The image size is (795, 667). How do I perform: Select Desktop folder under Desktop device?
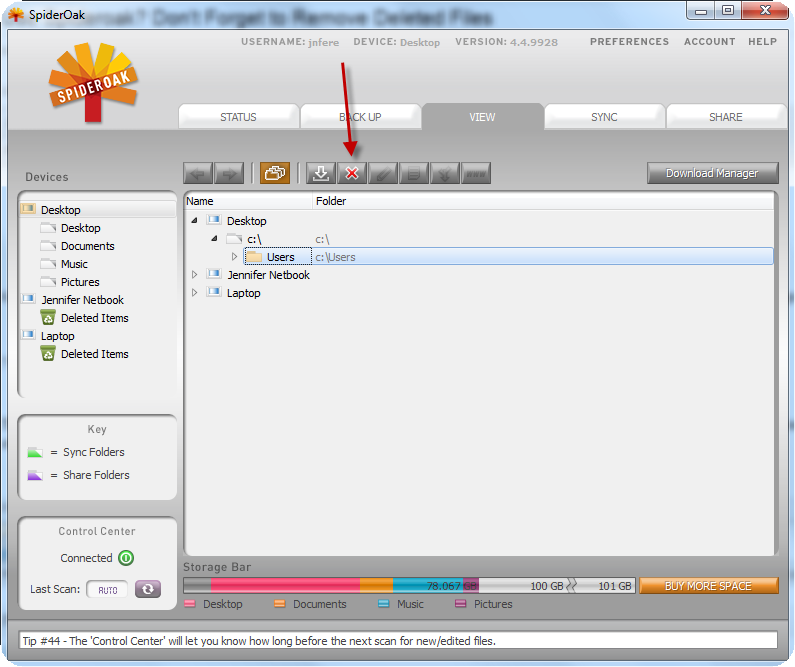point(81,228)
